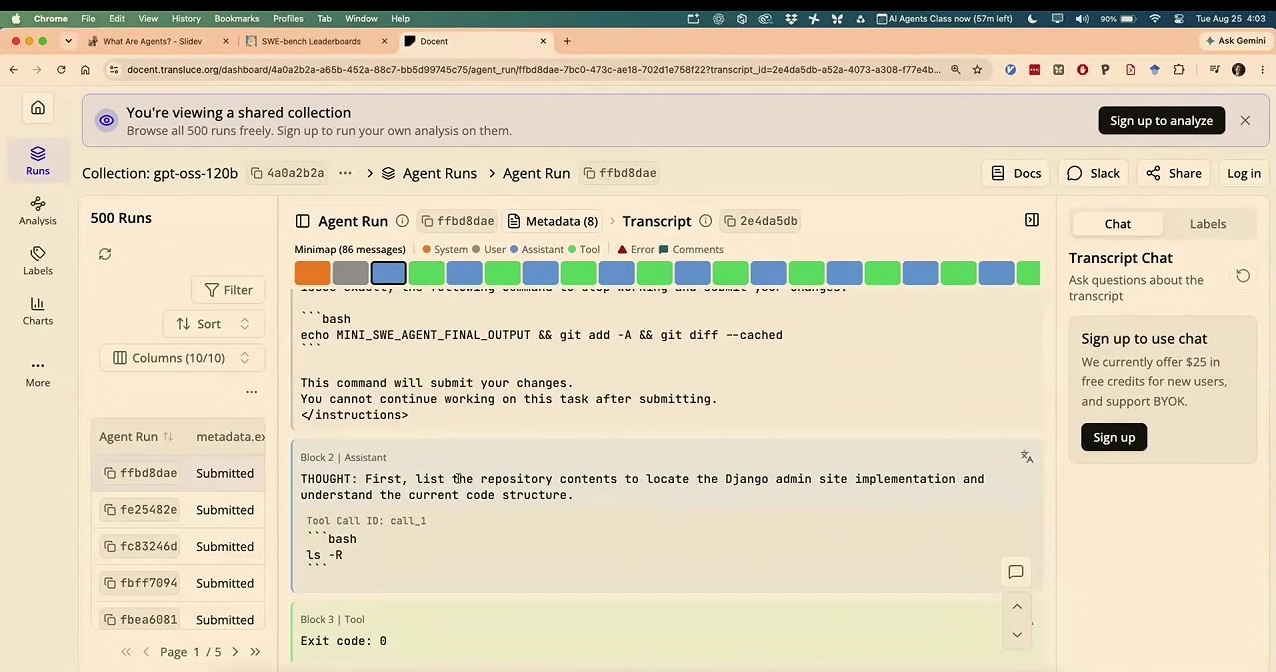Open the Filter button
Image resolution: width=1276 pixels, height=672 pixels.
228,290
